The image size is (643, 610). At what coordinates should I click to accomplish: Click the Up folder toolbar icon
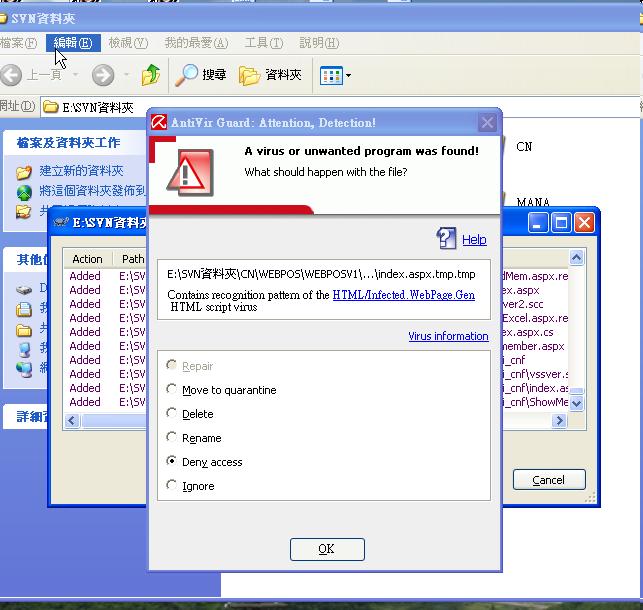click(x=151, y=75)
